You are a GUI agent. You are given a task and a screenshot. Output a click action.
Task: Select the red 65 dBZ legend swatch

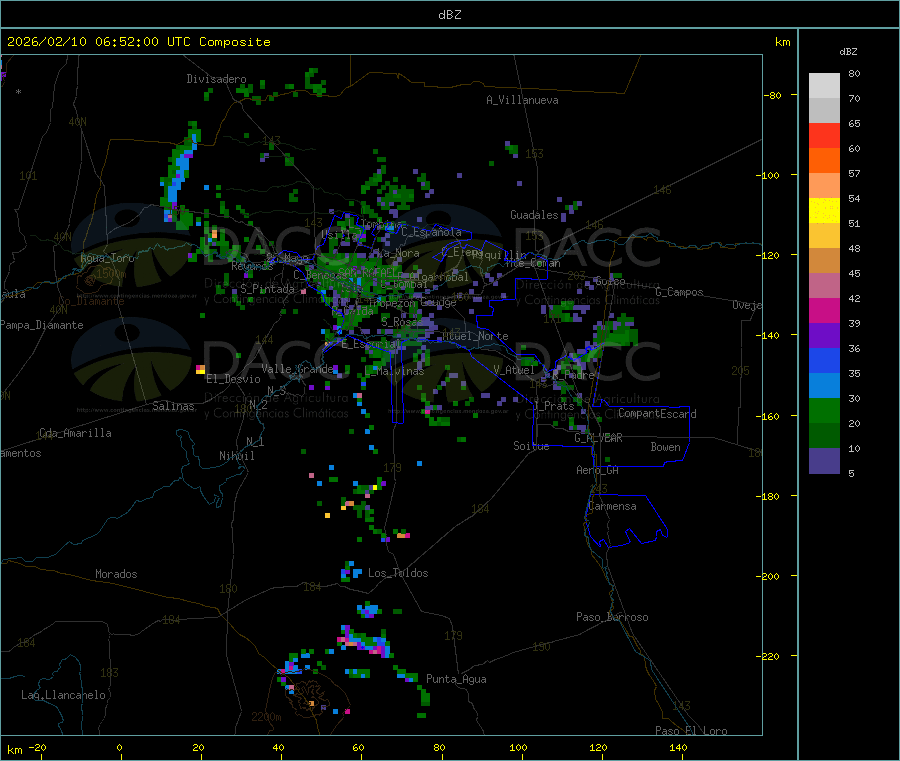[824, 135]
